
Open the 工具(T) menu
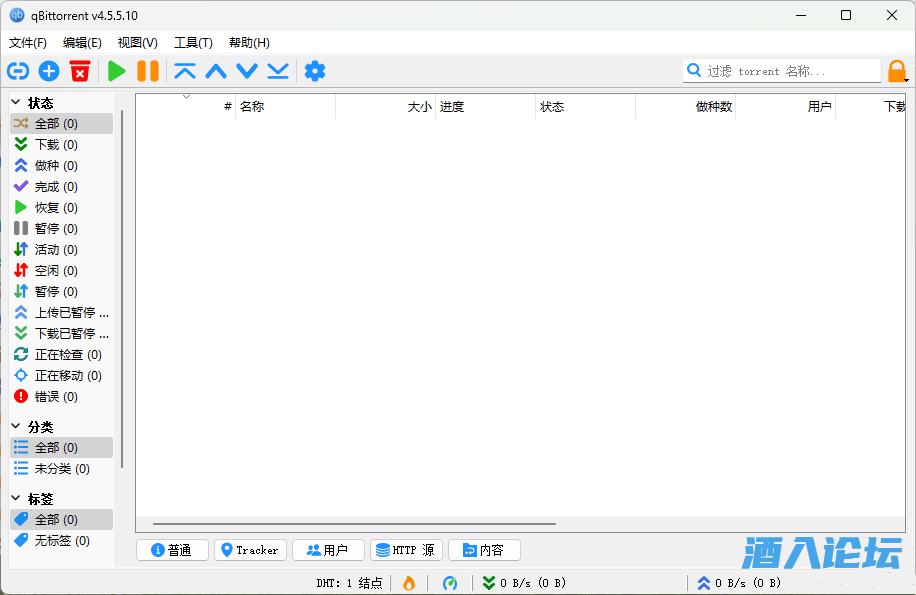[x=193, y=43]
